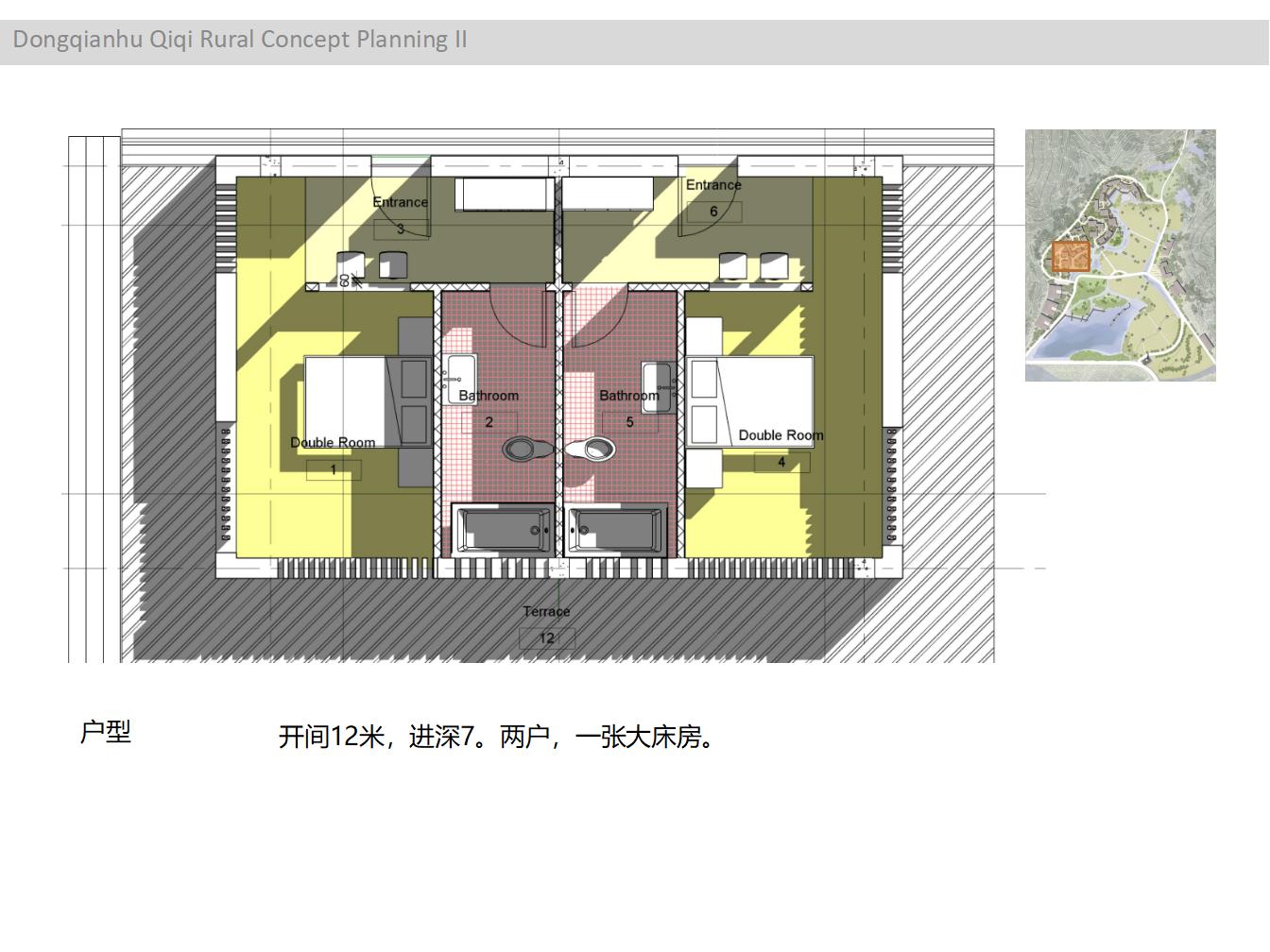1270x952 pixels.
Task: Click the slide title 'Dongqianhu Qiqi Rural Concept Planning II'
Action: click(x=240, y=40)
